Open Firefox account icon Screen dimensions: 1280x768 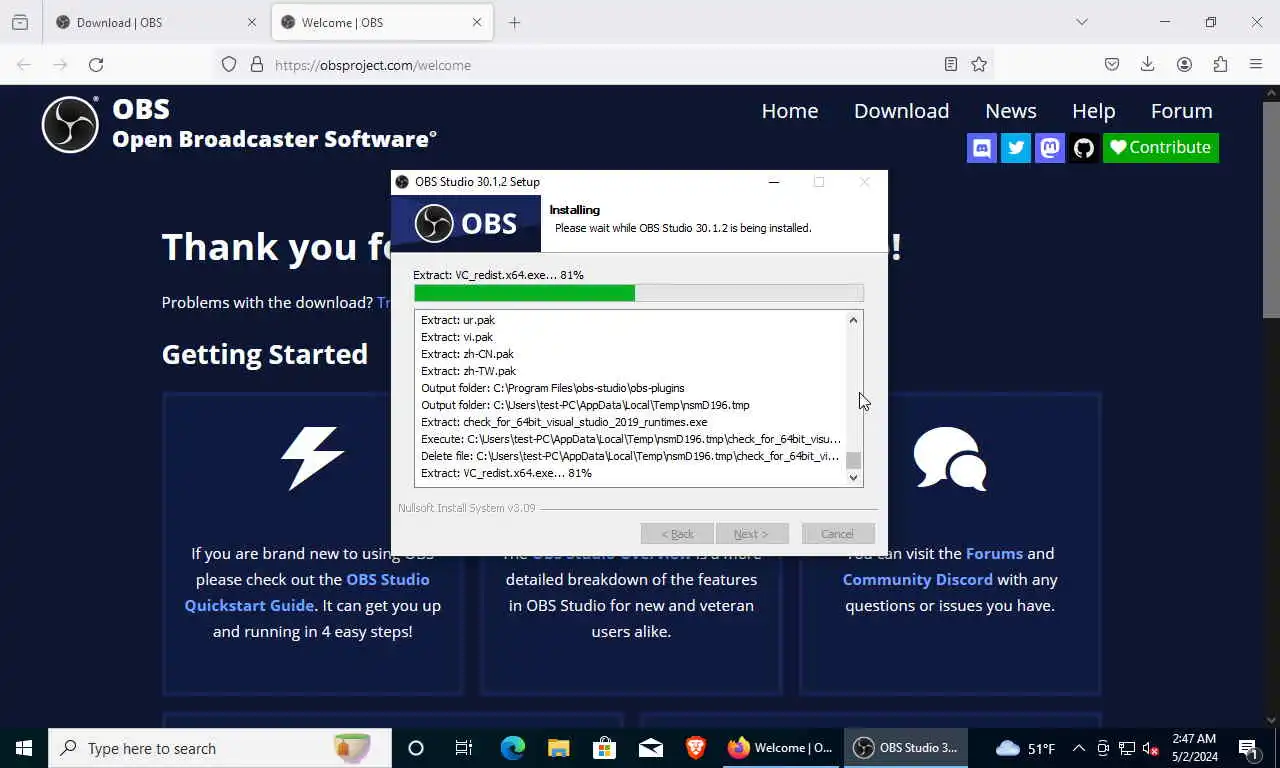1184,65
